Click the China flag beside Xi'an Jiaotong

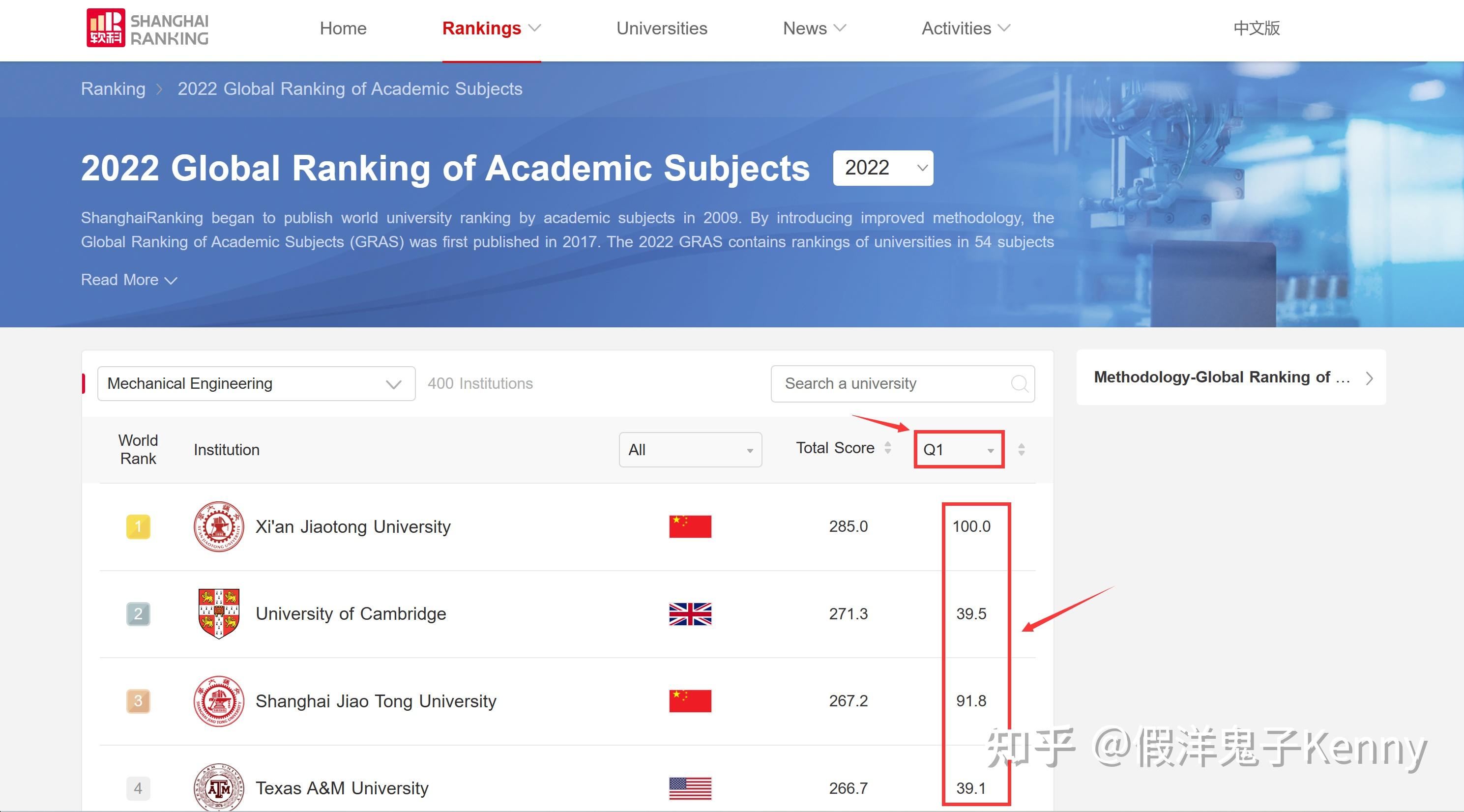pos(689,527)
